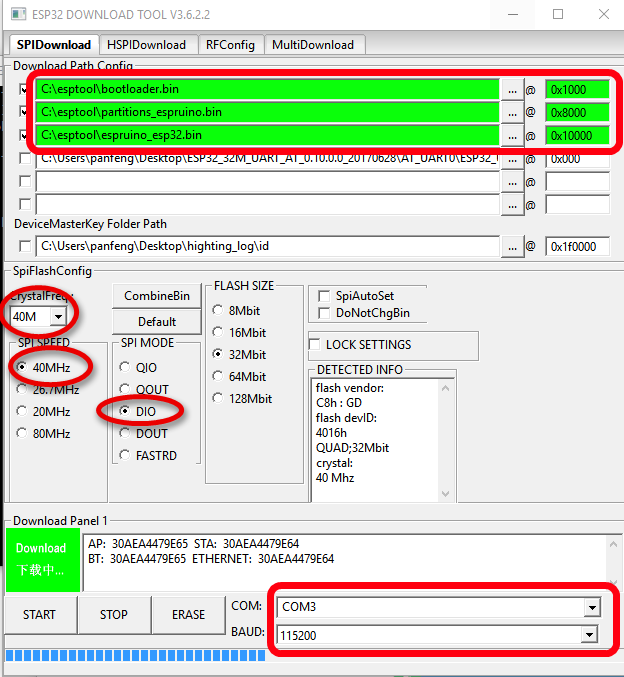Select the FASTRD SPI mode
Screen dimensions: 624x677
pos(148,456)
